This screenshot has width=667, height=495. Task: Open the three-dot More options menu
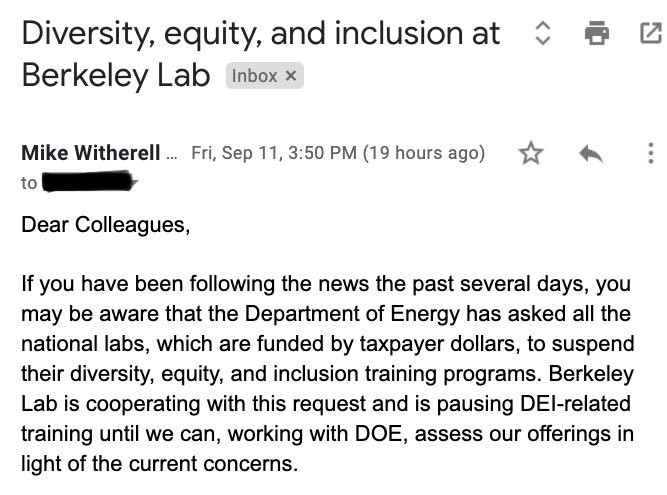650,153
